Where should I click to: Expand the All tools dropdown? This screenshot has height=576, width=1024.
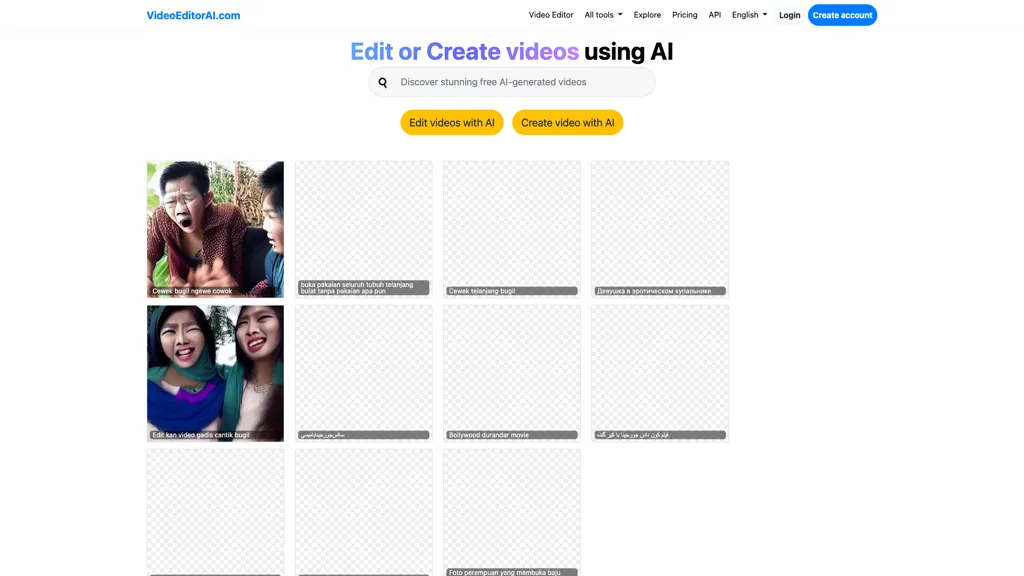click(x=603, y=15)
